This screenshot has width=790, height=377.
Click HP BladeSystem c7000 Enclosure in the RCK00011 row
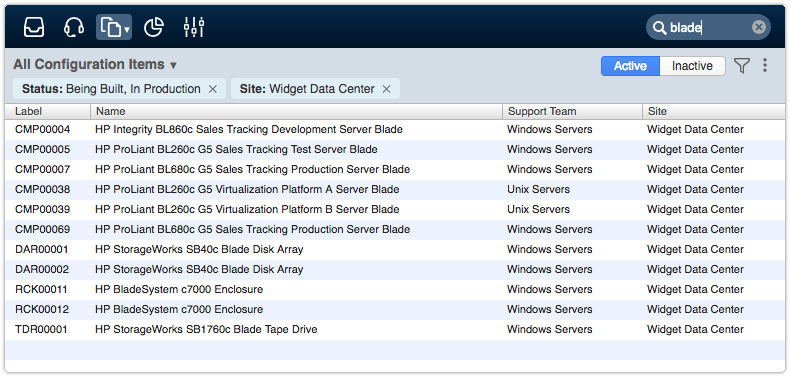click(x=179, y=289)
